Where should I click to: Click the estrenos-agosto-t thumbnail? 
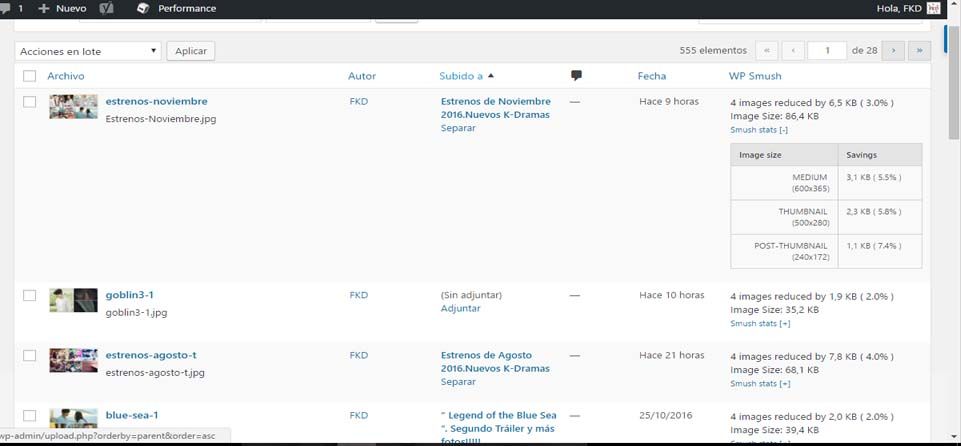click(x=74, y=360)
